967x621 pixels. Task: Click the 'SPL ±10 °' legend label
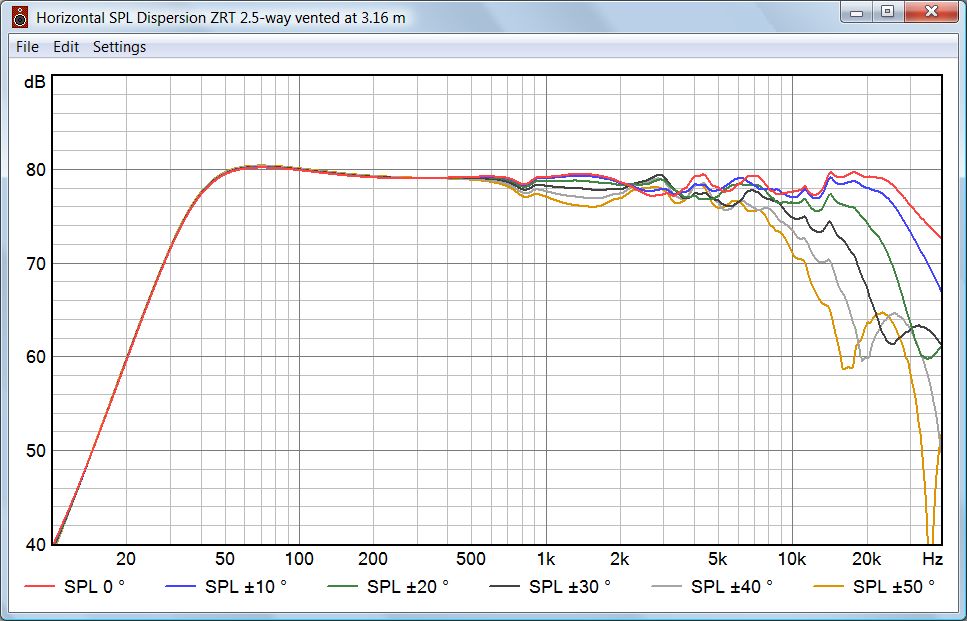[246, 586]
